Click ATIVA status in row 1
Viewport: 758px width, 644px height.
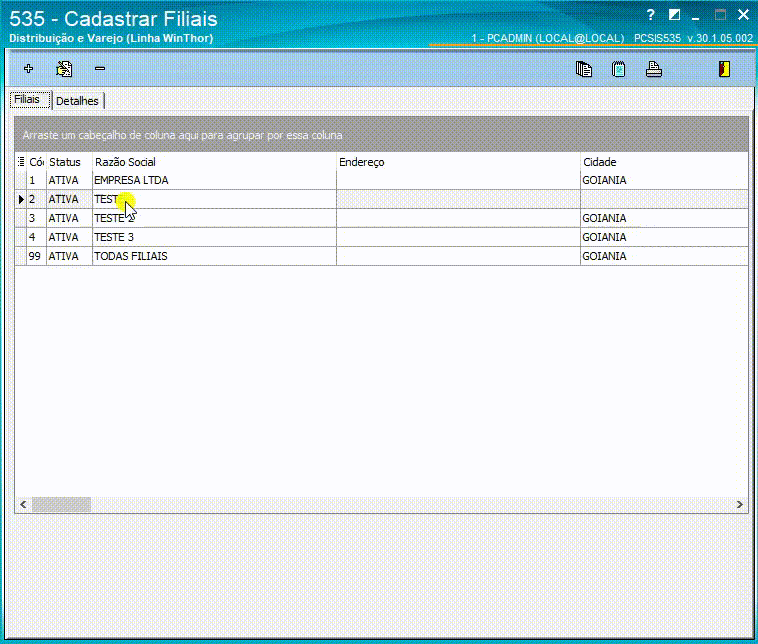[69, 180]
